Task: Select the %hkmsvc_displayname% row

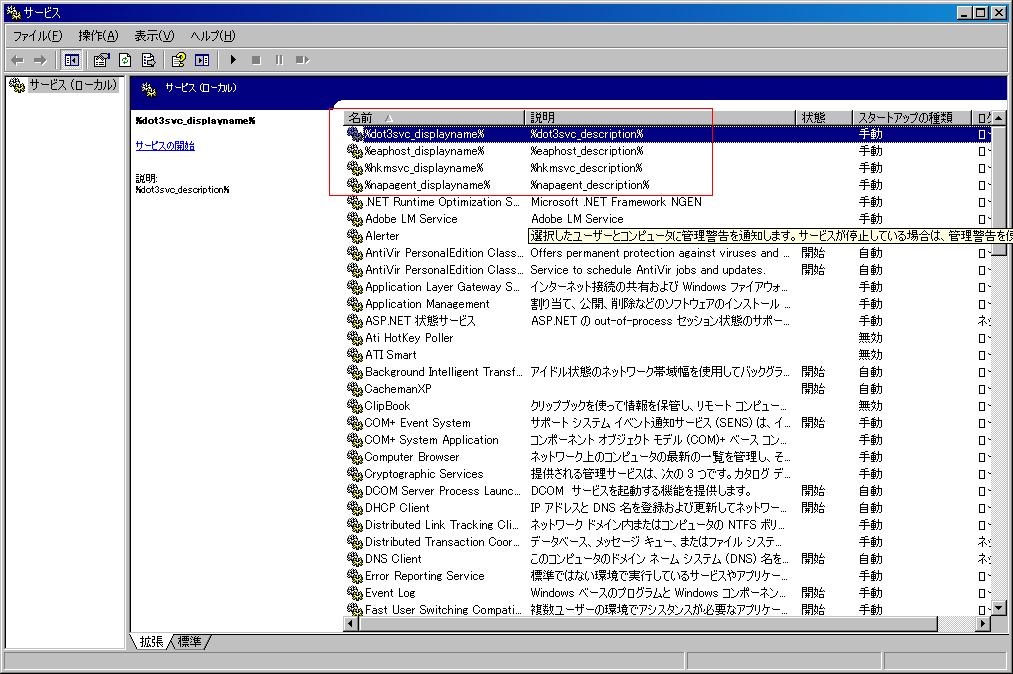Action: point(667,168)
